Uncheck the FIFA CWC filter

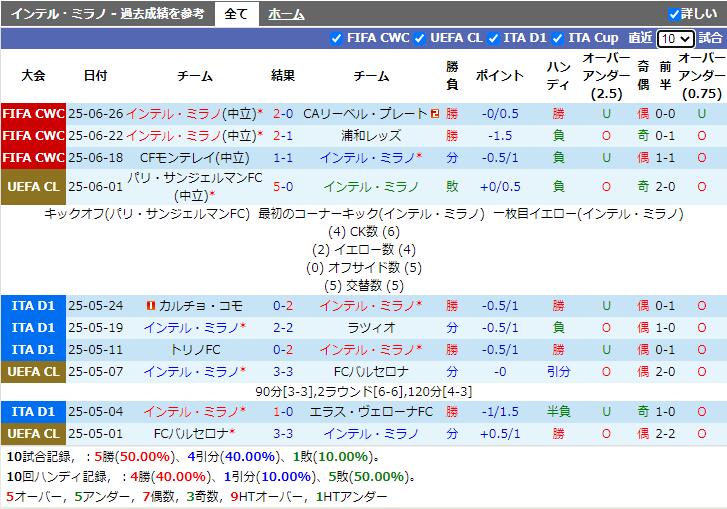coord(337,38)
